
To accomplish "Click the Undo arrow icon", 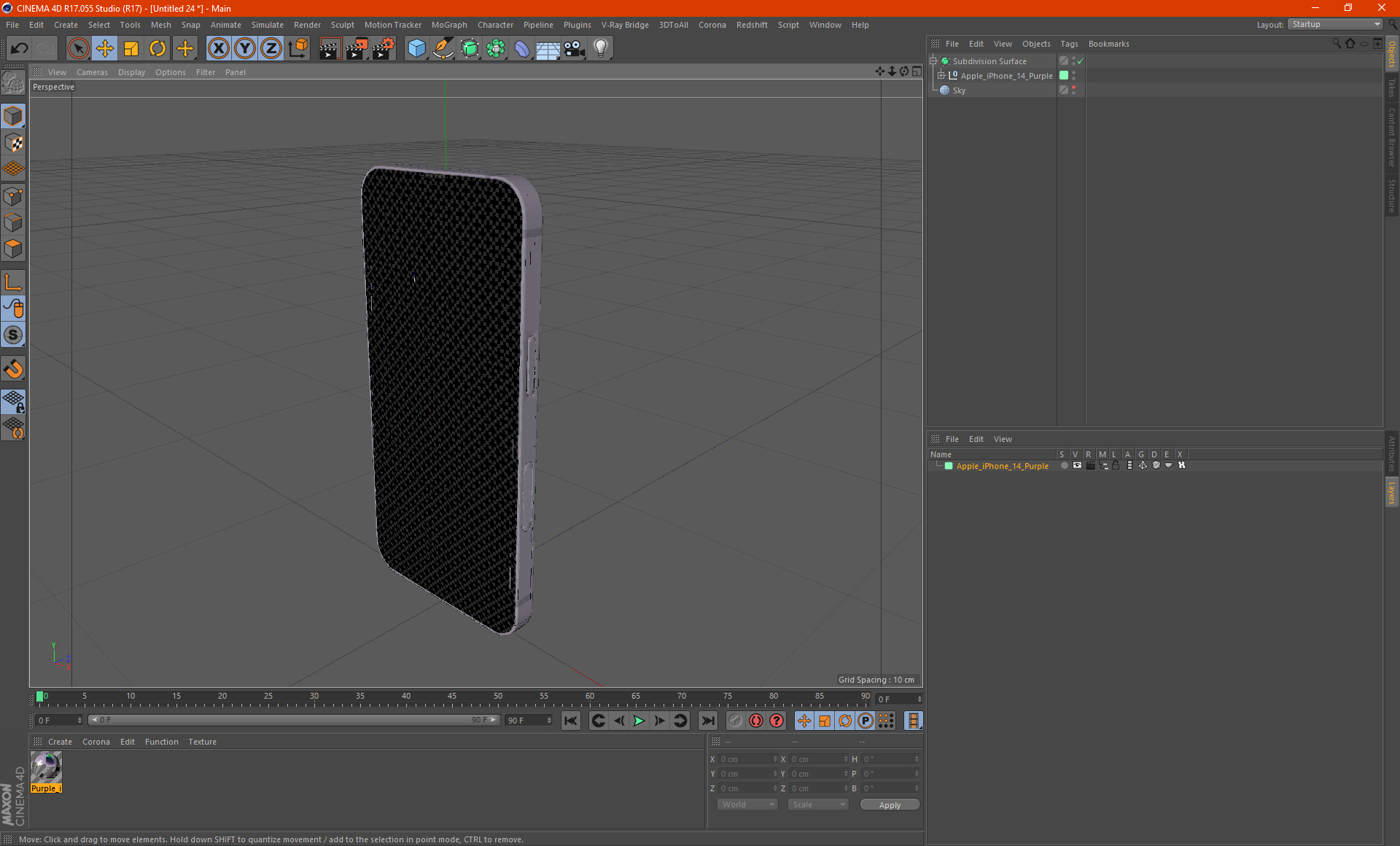I will pyautogui.click(x=20, y=49).
